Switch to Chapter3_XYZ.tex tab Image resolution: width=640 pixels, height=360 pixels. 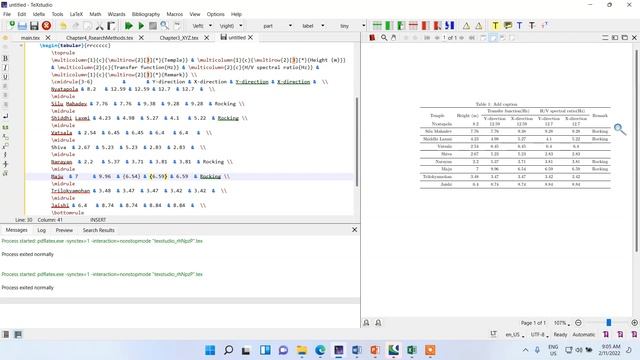[179, 38]
